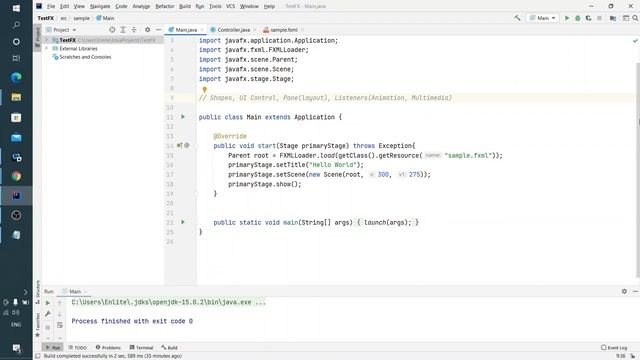Open the Problems tool window
This screenshot has height=360, width=640.
tap(108, 347)
